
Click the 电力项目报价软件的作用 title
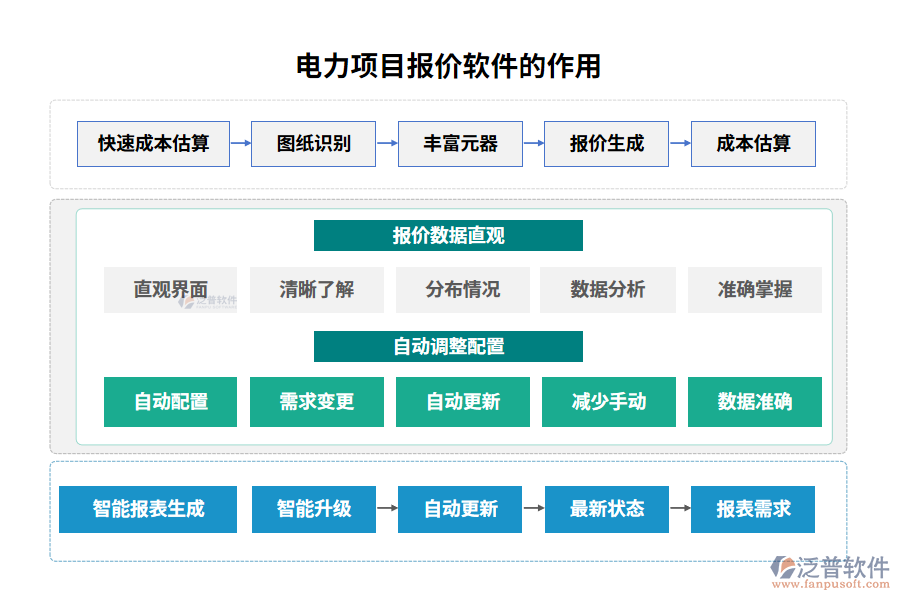point(449,67)
